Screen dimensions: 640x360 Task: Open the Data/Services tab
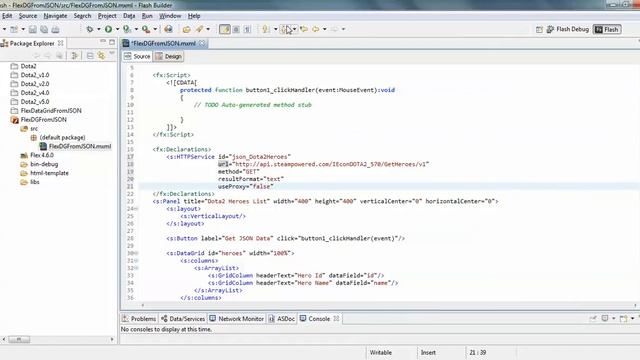pos(183,319)
